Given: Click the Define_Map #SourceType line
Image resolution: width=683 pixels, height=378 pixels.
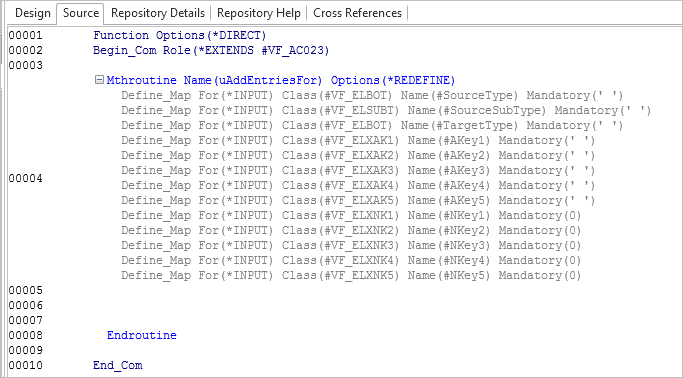Looking at the screenshot, I should [372, 95].
